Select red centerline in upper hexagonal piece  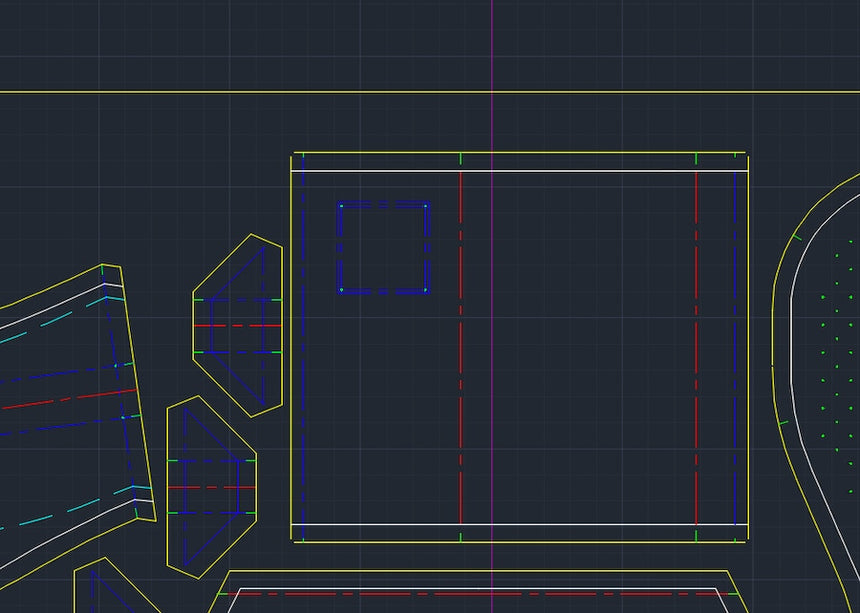tap(238, 326)
